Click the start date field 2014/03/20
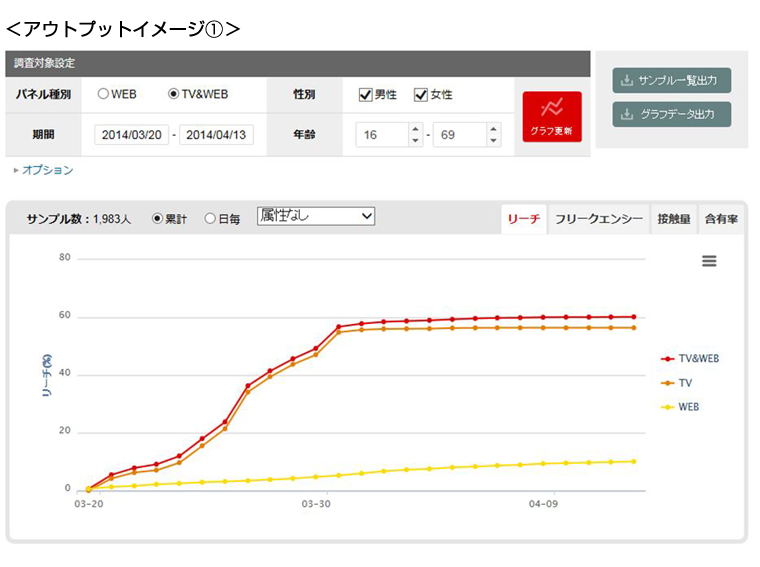760x567 pixels. pos(132,135)
